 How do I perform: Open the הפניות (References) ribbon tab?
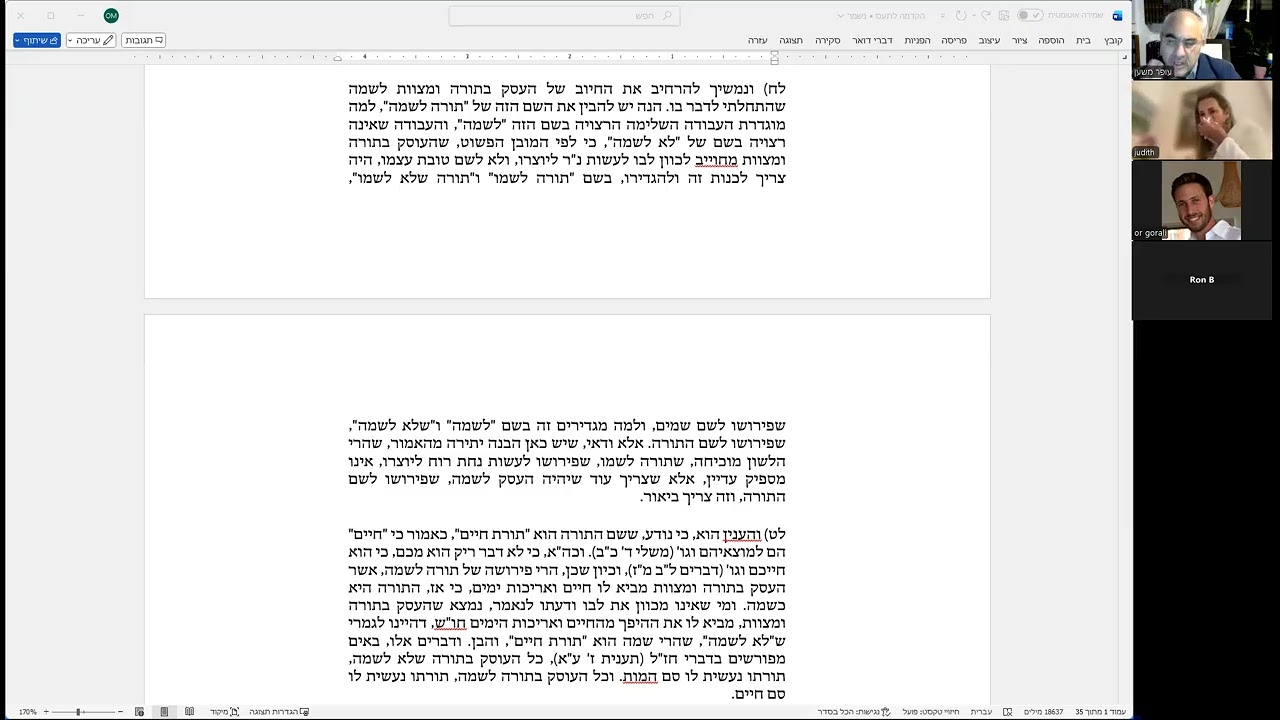pos(917,40)
